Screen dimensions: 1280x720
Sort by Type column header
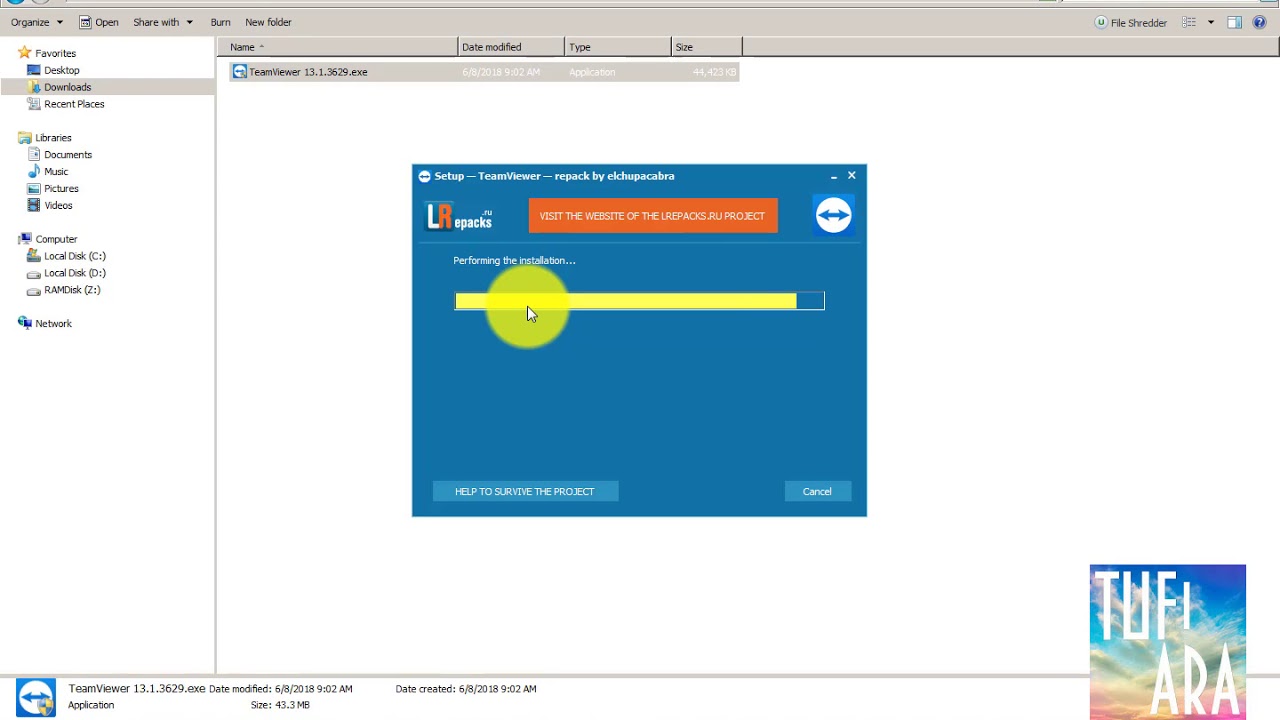pos(618,47)
